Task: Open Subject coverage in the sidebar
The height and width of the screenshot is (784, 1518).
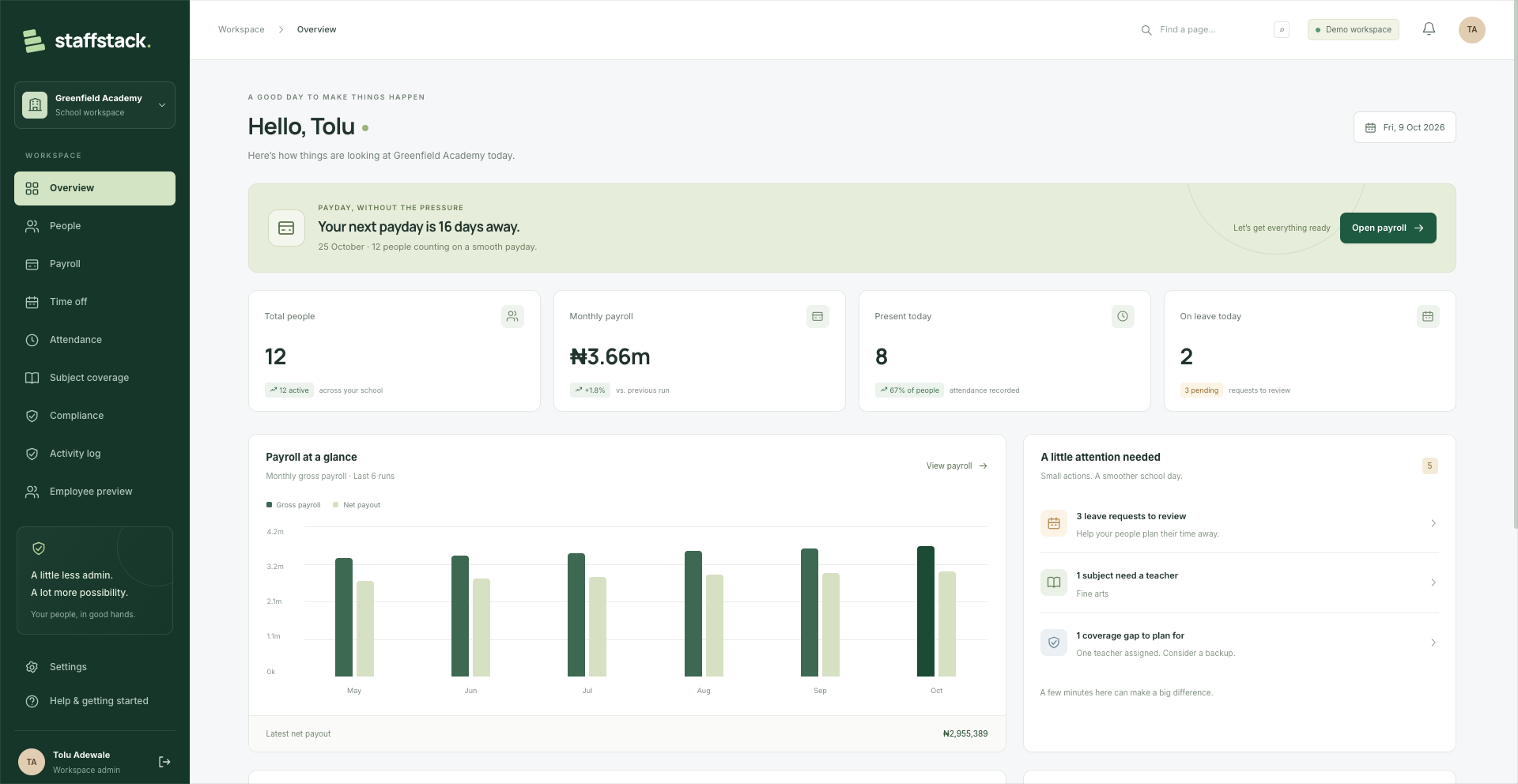Action: click(x=95, y=378)
